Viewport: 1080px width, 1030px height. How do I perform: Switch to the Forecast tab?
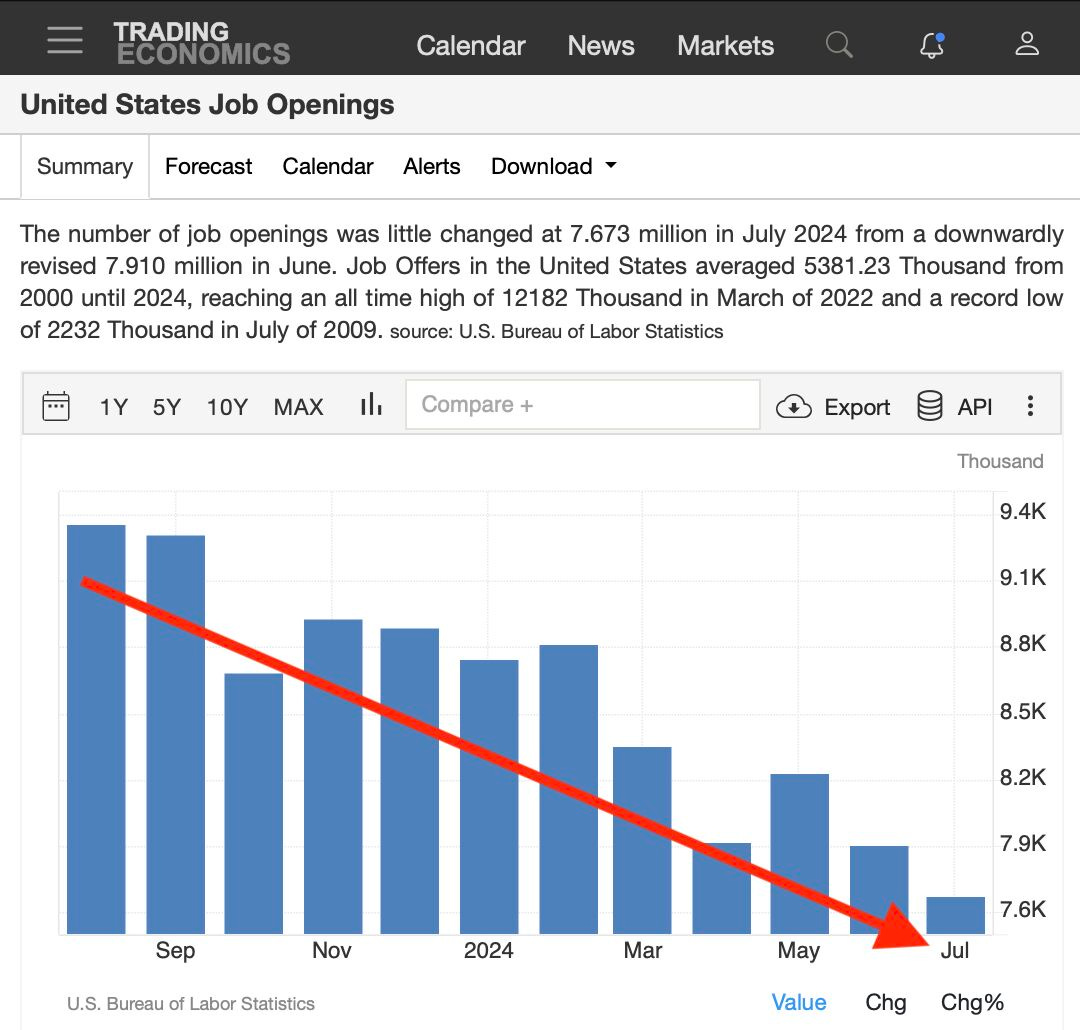coord(208,167)
